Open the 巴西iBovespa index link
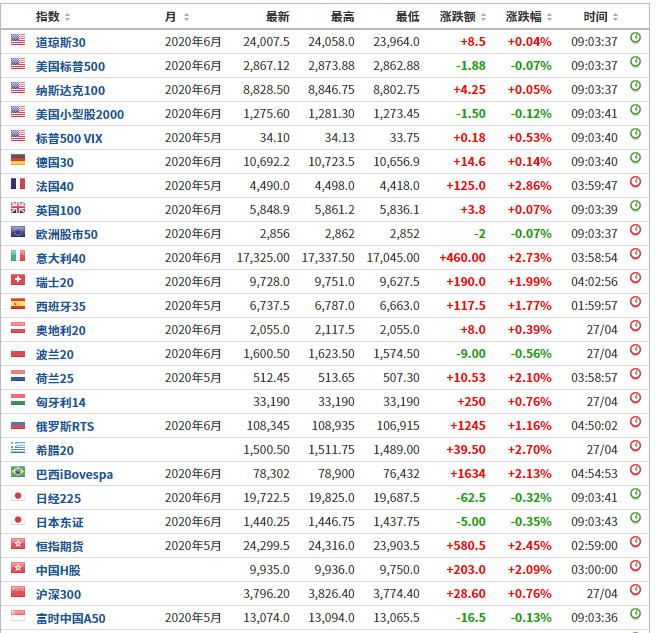This screenshot has height=633, width=656. (74, 474)
